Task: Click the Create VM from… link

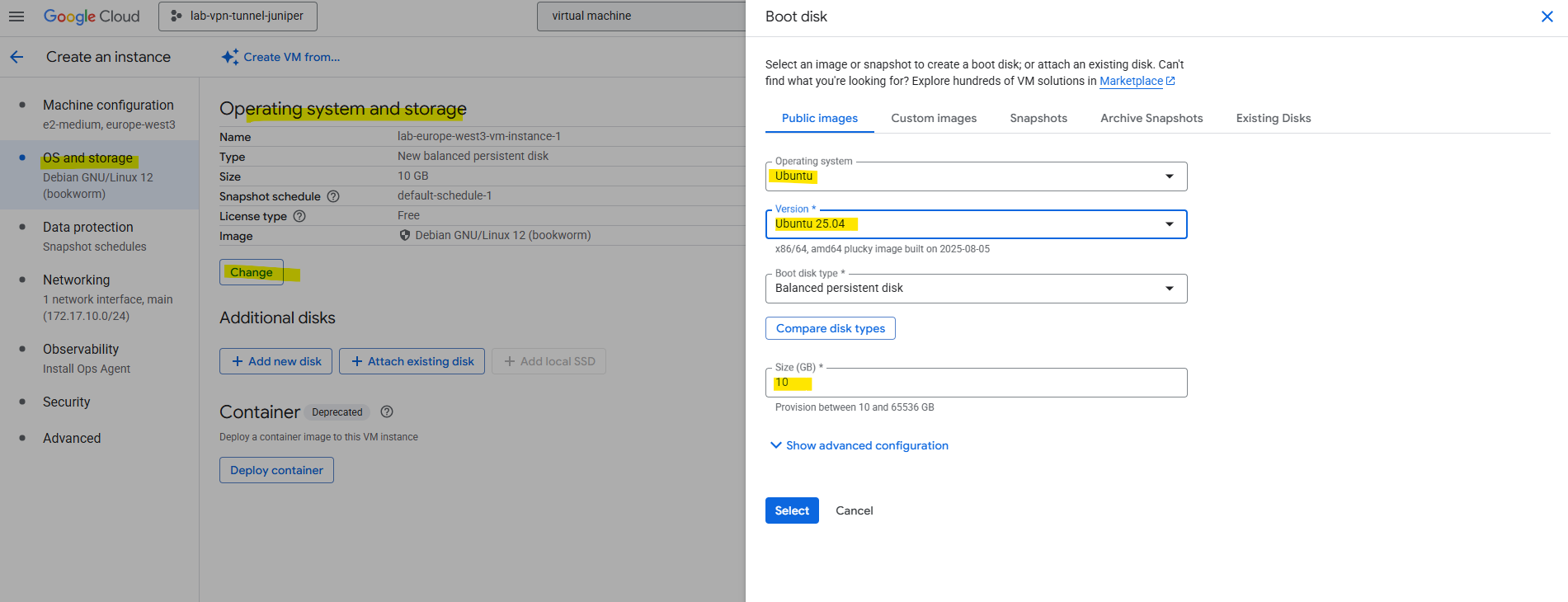Action: 291,57
